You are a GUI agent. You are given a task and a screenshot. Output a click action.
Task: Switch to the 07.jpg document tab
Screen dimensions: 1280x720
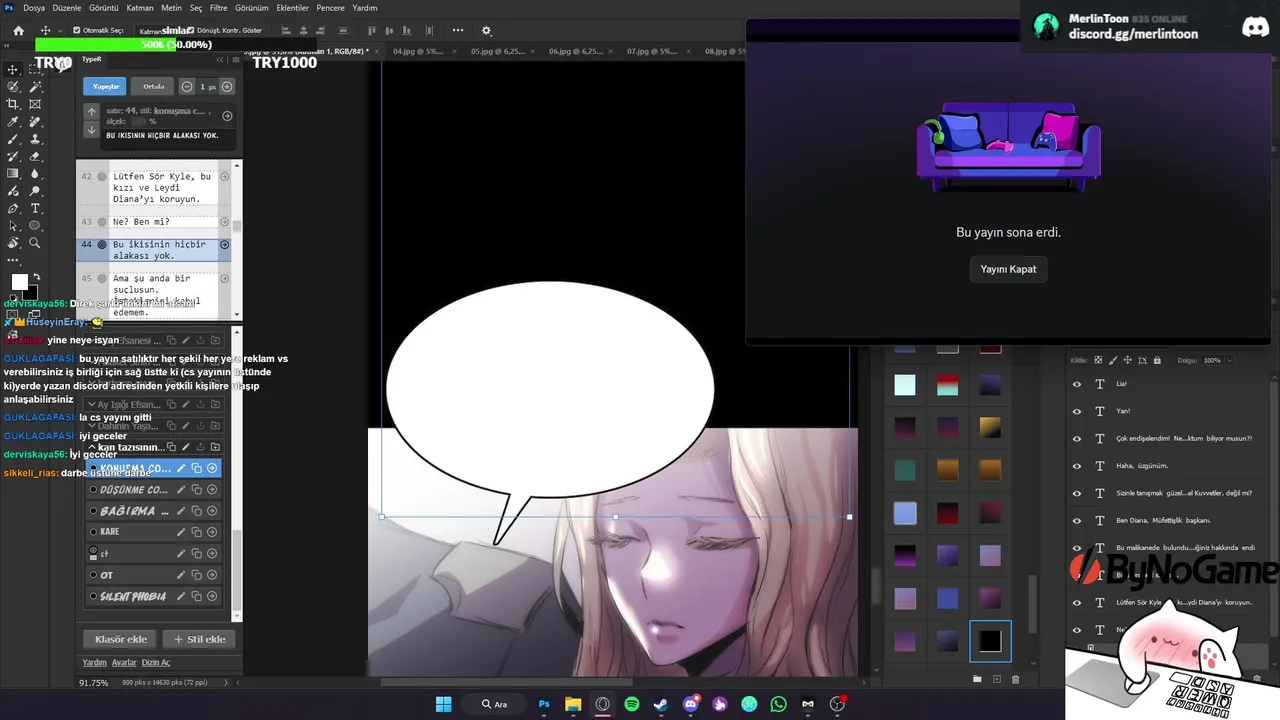[x=652, y=51]
